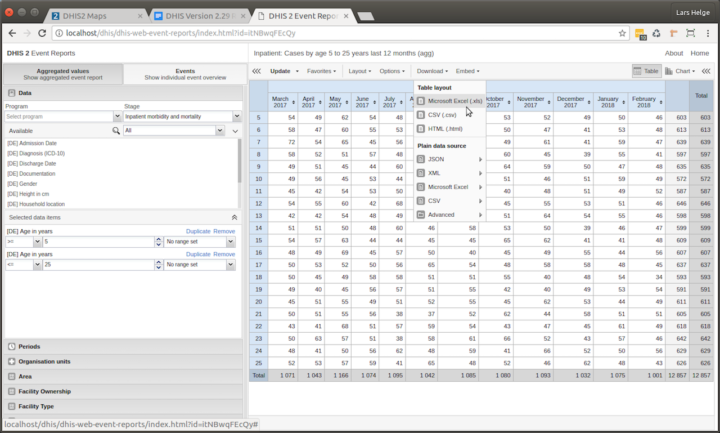720x433 pixels.
Task: Open the Embed menu
Action: point(467,71)
